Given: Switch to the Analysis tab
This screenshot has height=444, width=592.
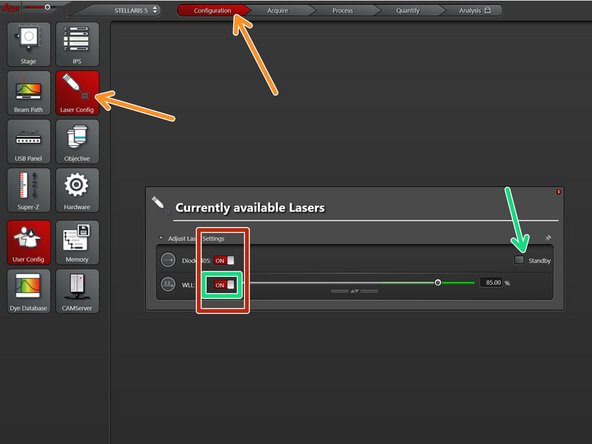Looking at the screenshot, I should point(474,10).
